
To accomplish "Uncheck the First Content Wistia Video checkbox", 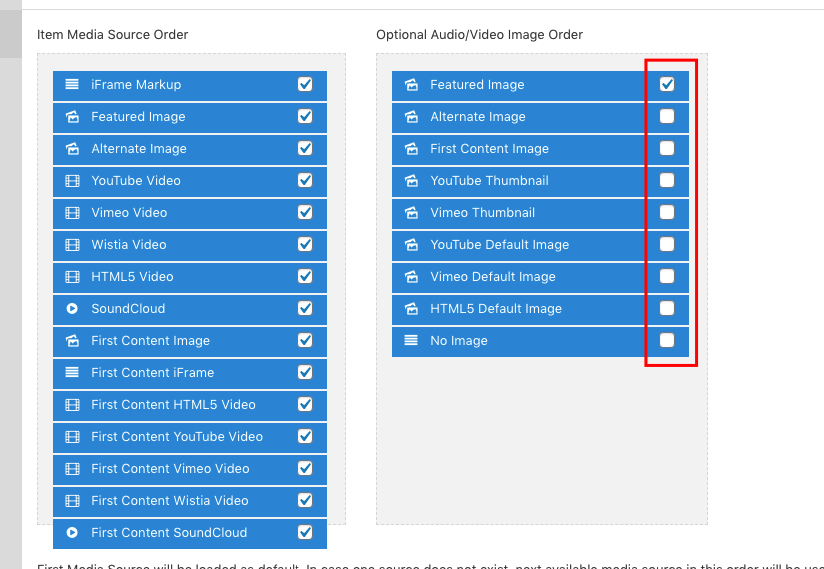I will pos(305,500).
